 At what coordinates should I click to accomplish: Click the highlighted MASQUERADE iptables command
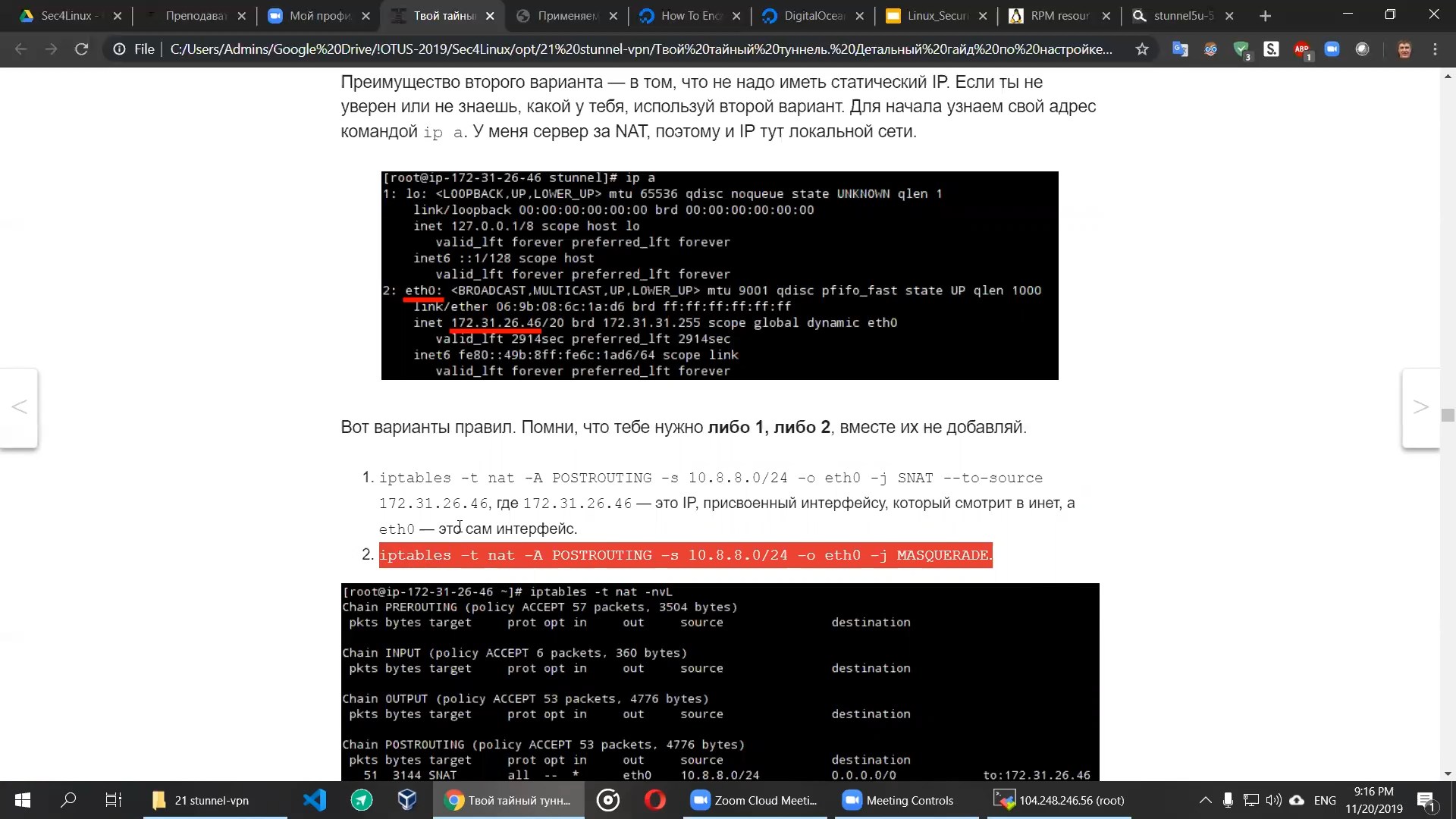point(686,555)
